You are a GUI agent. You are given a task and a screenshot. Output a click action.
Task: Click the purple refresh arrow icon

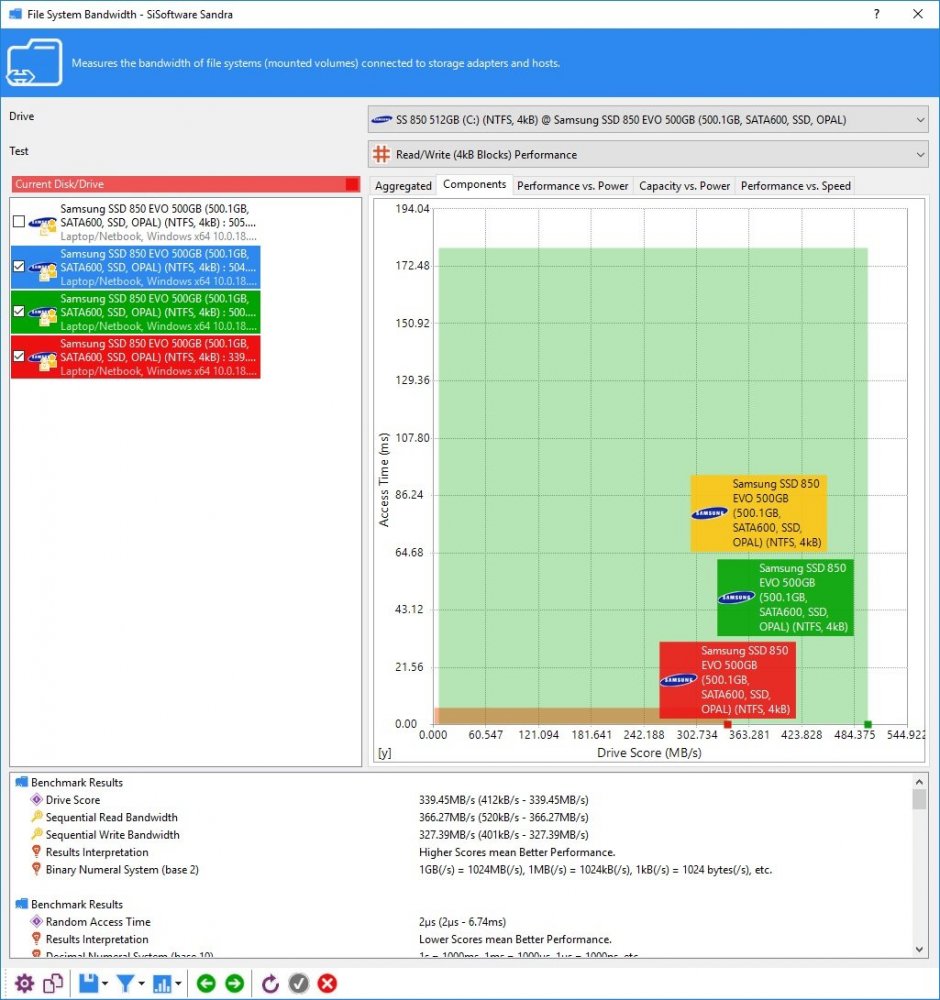click(x=270, y=983)
